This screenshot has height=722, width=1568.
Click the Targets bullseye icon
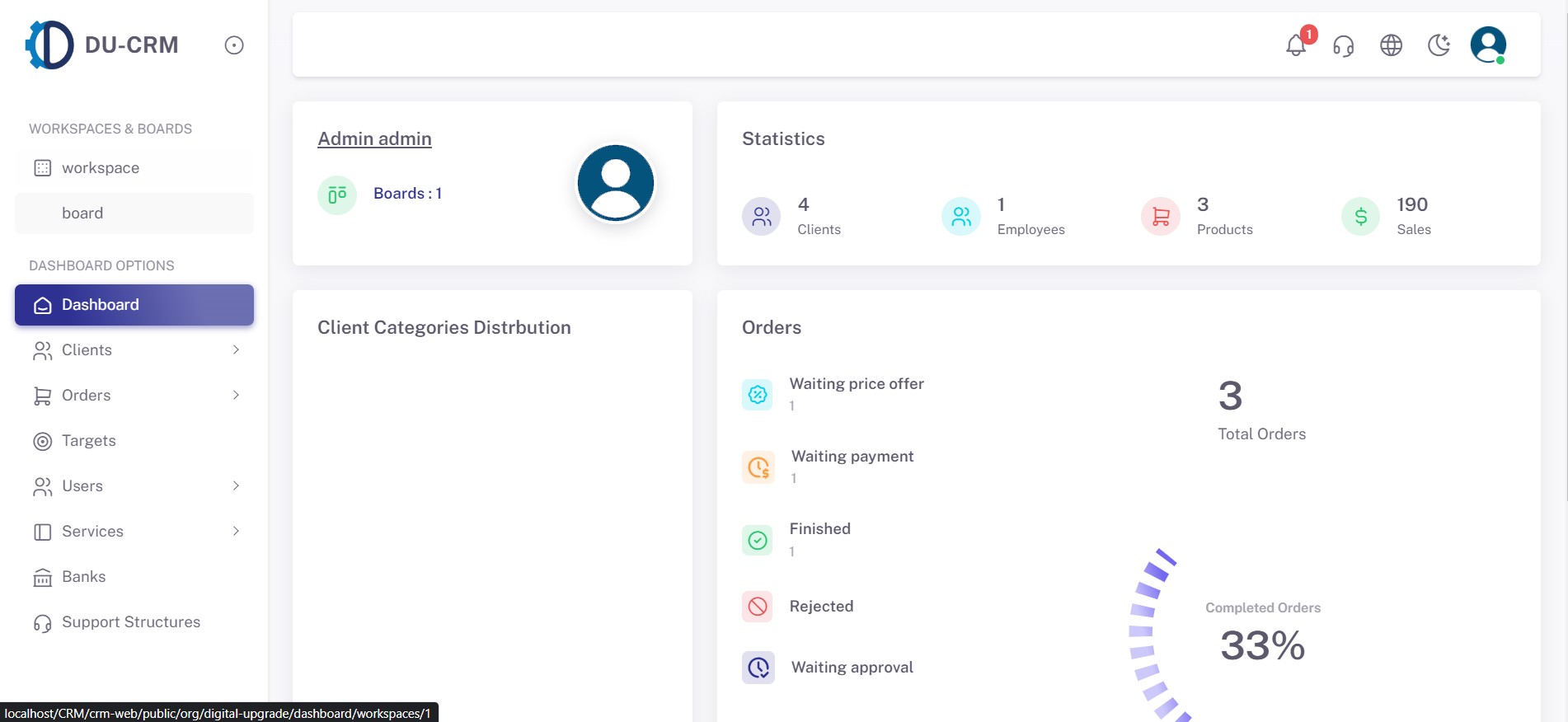[x=42, y=442]
